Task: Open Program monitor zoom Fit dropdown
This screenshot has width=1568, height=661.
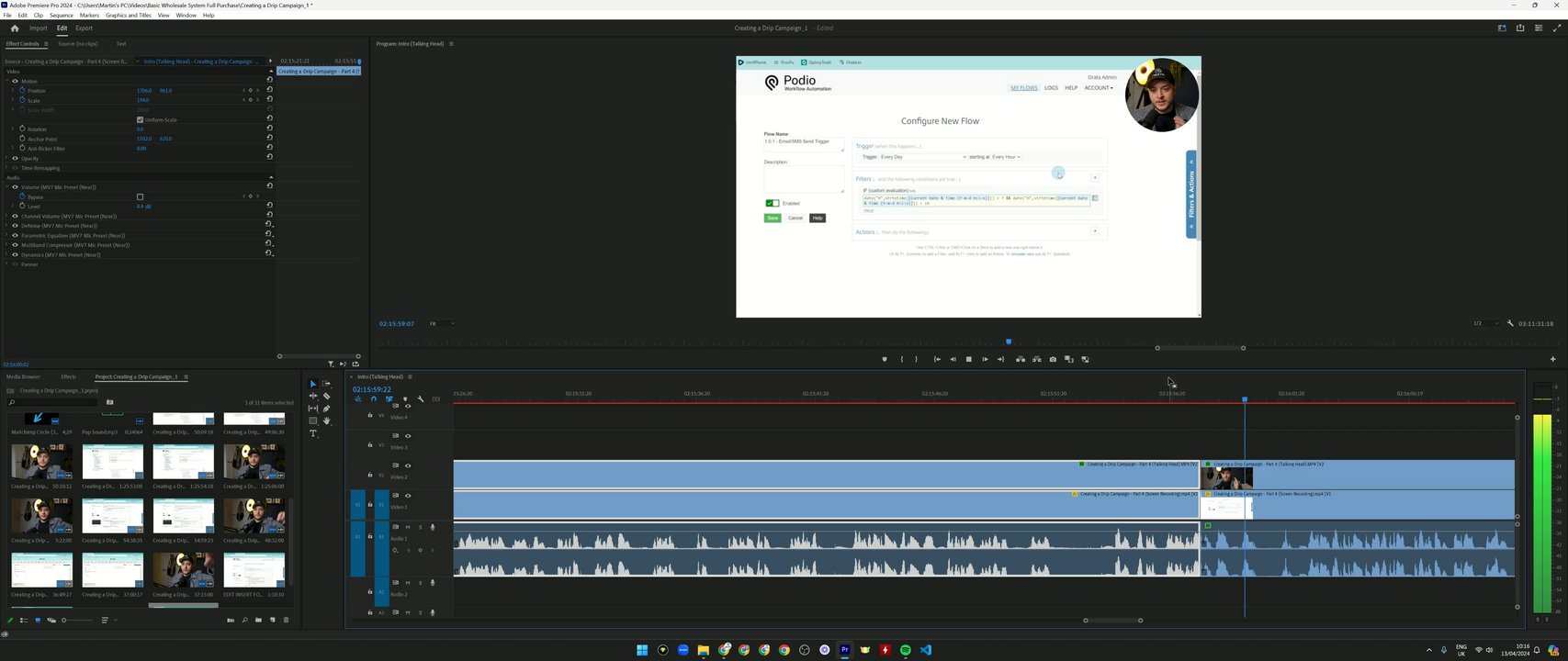Action: [442, 323]
